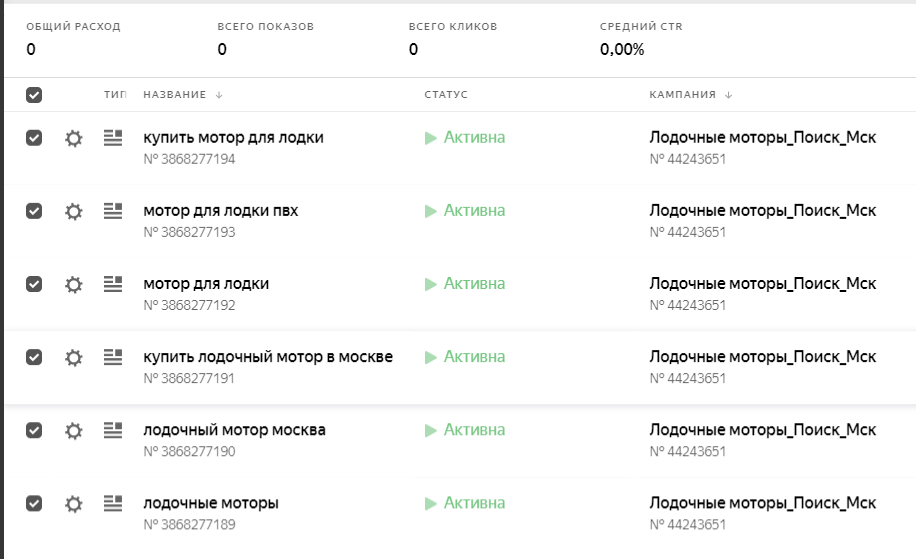The image size is (916, 559).
Task: Click the type icon of «купить лодочный мотор в москве»
Action: click(113, 356)
